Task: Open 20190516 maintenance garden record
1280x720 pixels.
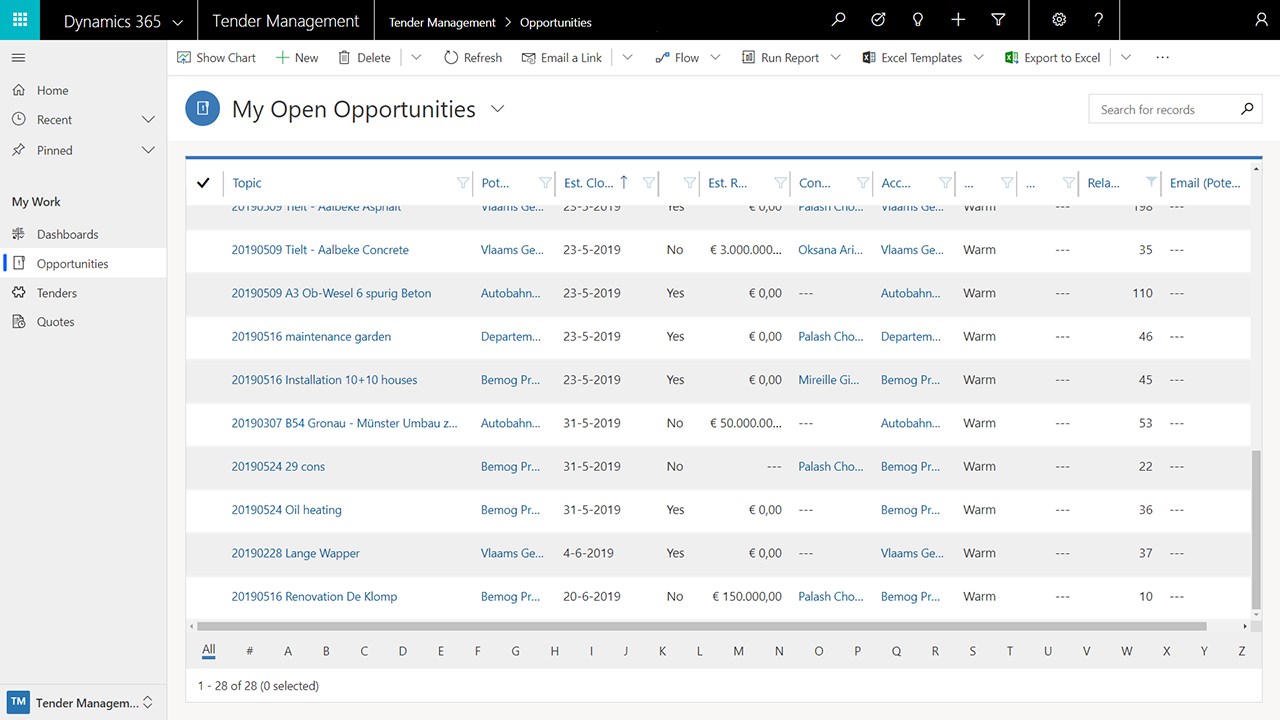Action: coord(311,337)
